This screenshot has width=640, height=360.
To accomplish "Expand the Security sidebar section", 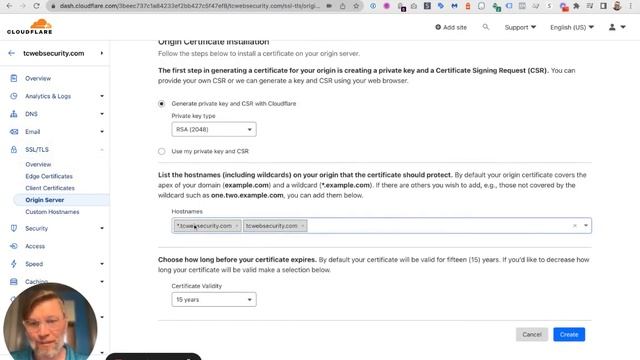I will [102, 228].
